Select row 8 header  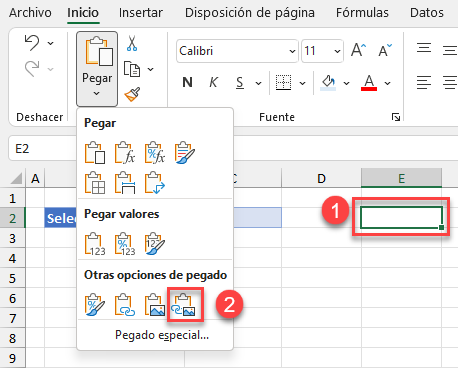click(x=13, y=338)
